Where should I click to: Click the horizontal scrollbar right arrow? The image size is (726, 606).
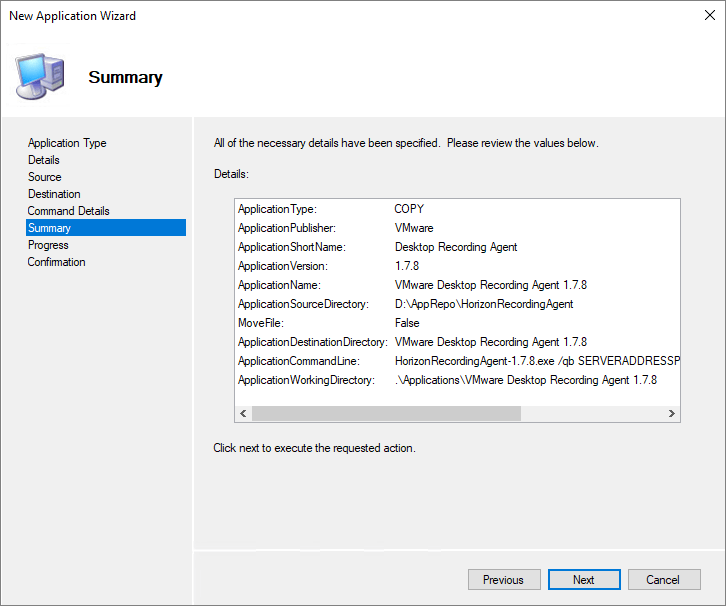tap(672, 414)
